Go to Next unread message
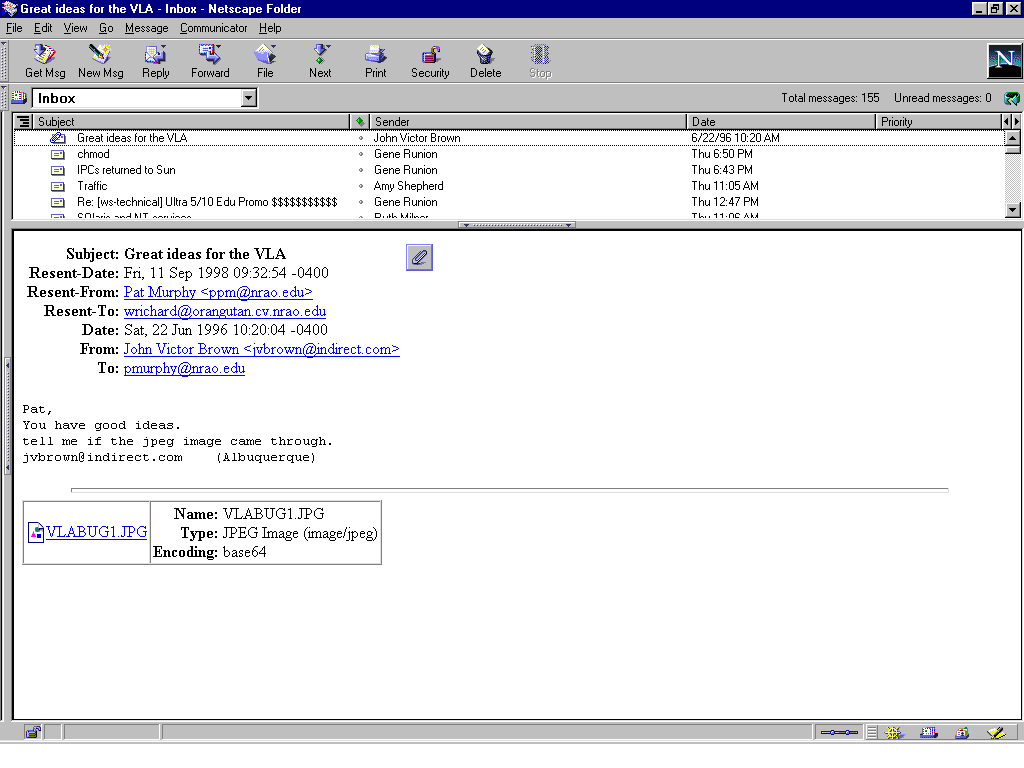The image size is (1024, 768). point(320,61)
